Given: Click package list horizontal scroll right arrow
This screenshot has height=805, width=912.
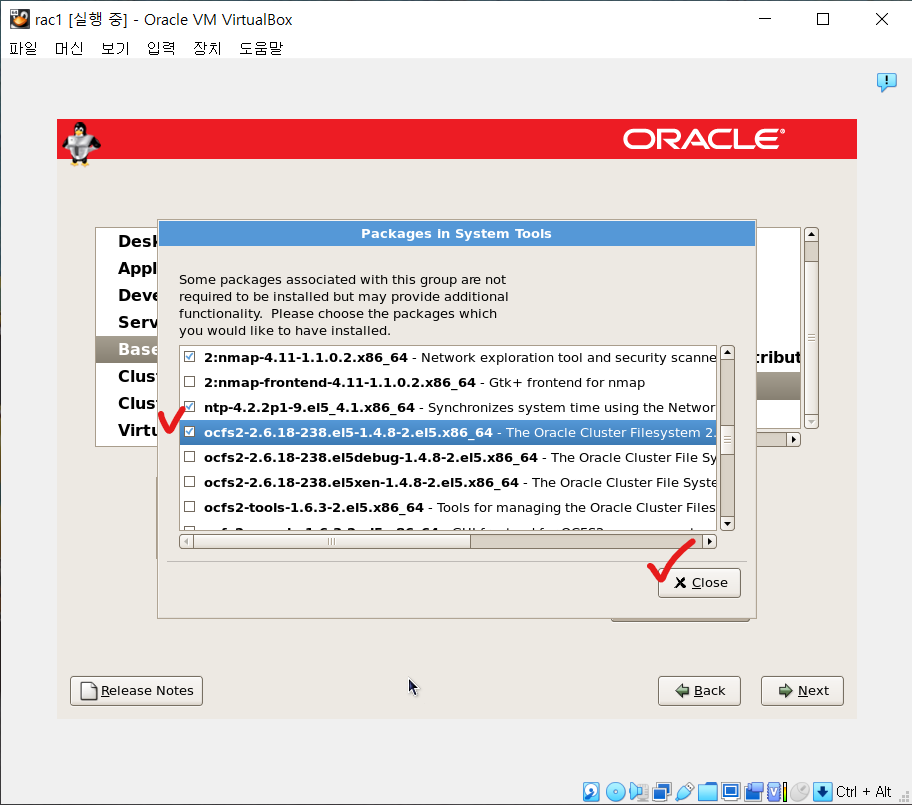Looking at the screenshot, I should coord(709,542).
